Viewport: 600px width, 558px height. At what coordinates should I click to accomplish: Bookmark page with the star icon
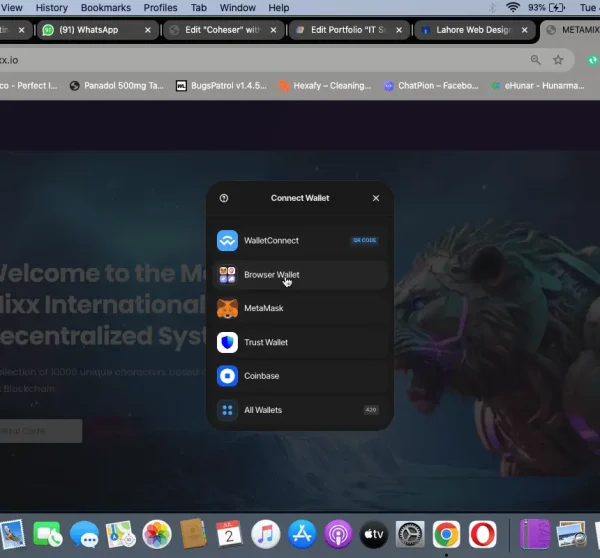tap(558, 60)
